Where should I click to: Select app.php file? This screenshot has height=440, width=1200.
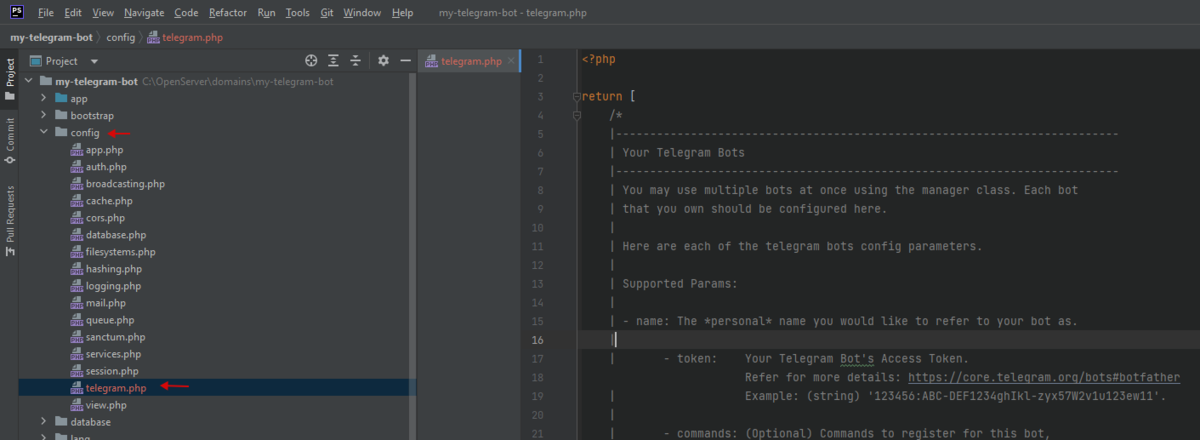tap(104, 150)
